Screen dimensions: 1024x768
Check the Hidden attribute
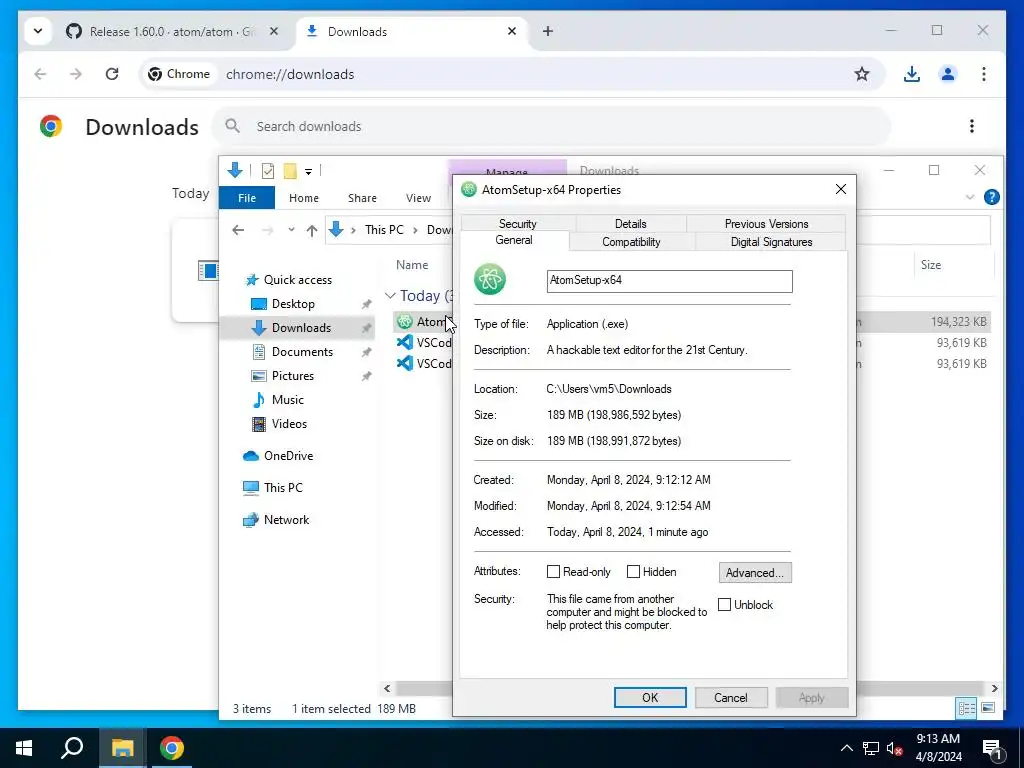633,571
